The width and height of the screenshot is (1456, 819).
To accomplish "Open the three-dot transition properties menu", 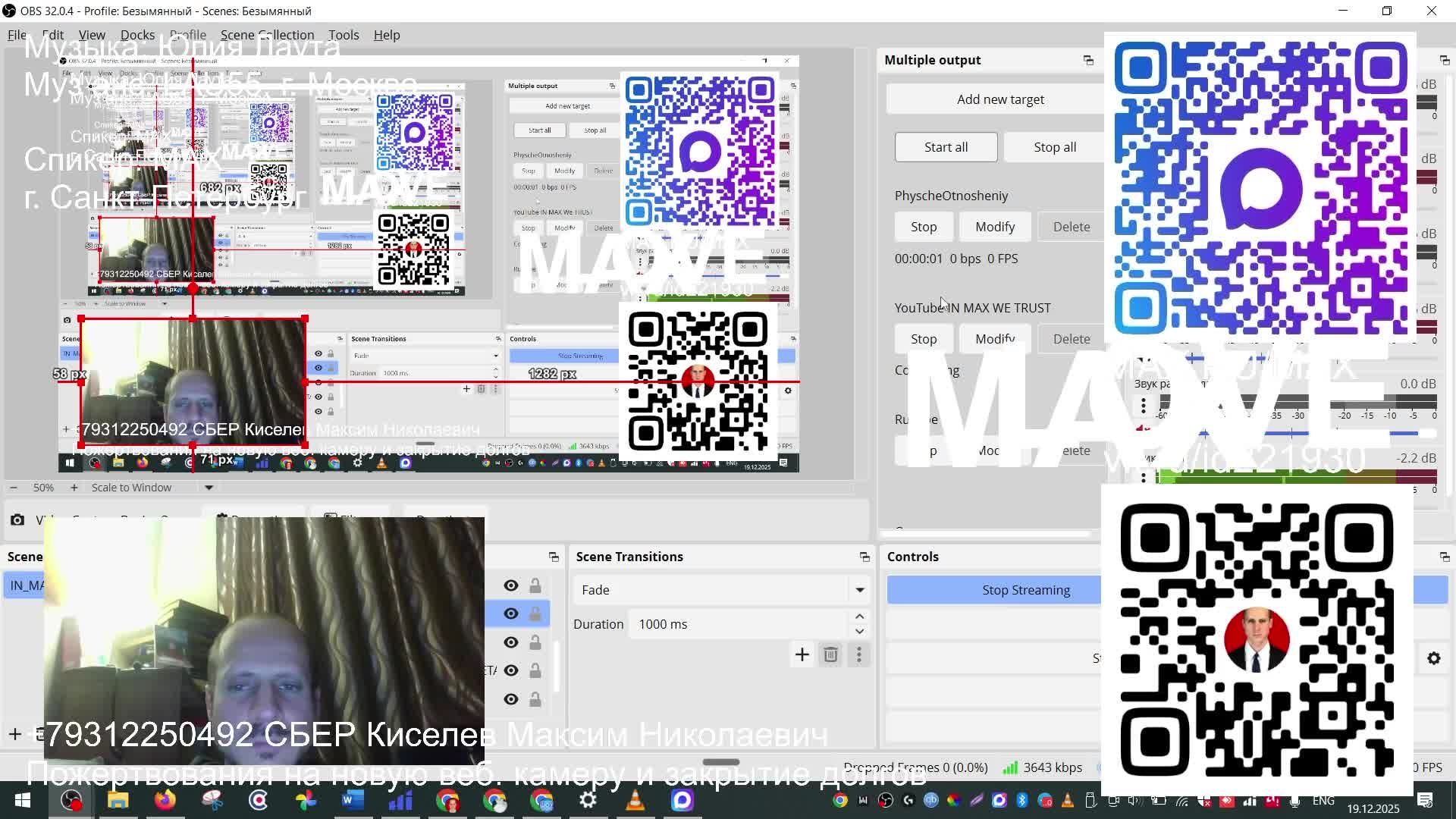I will 858,654.
